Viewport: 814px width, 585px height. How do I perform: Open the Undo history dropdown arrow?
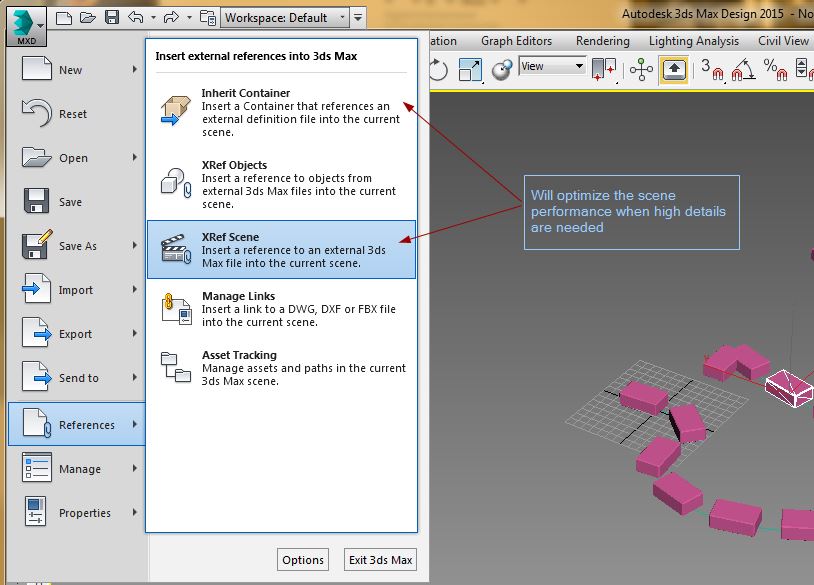[153, 18]
